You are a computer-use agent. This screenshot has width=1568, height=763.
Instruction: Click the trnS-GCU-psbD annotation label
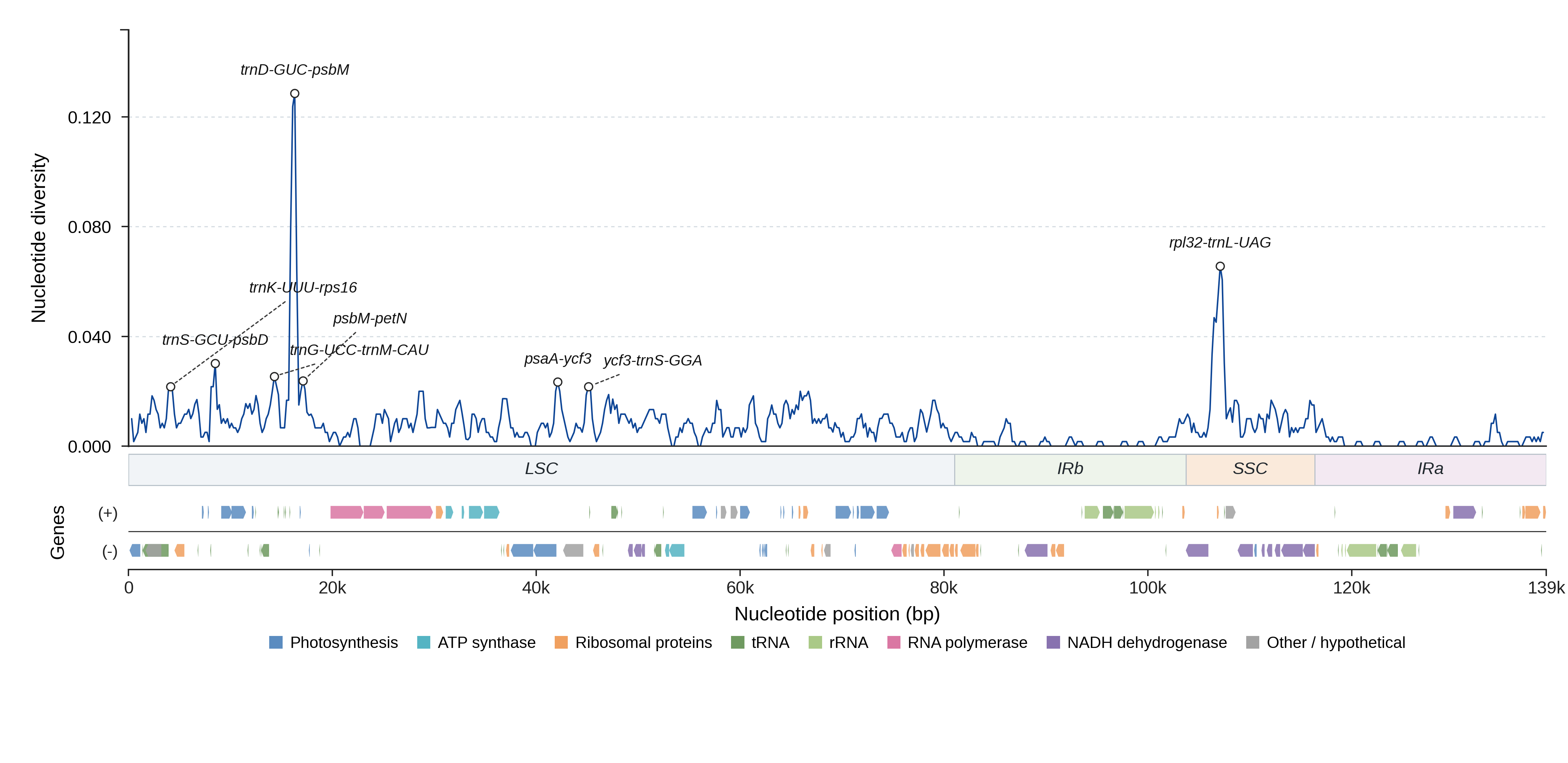point(215,340)
